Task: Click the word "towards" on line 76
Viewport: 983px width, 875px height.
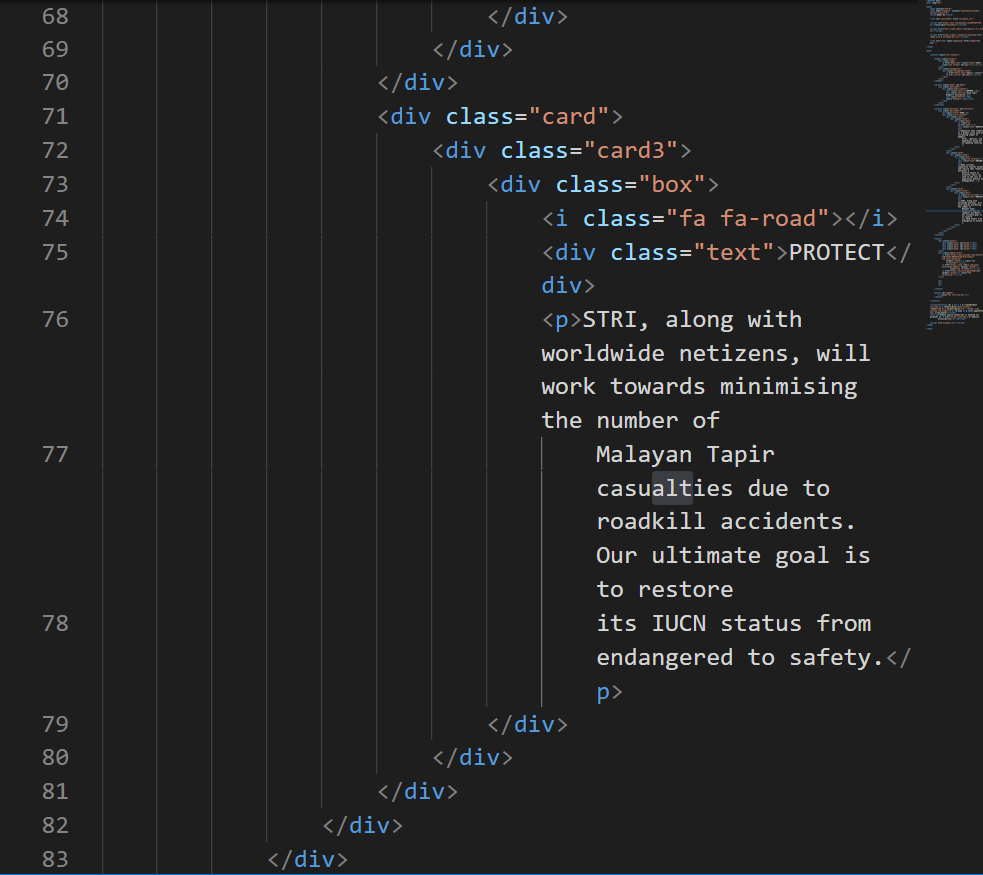Action: [x=658, y=387]
